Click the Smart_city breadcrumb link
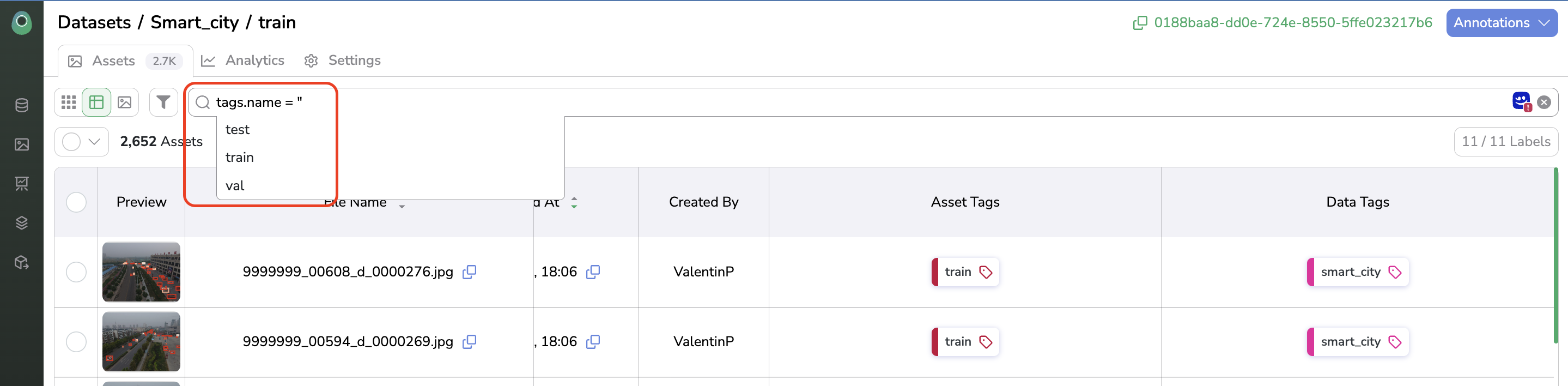This screenshot has height=386, width=1568. 195,22
